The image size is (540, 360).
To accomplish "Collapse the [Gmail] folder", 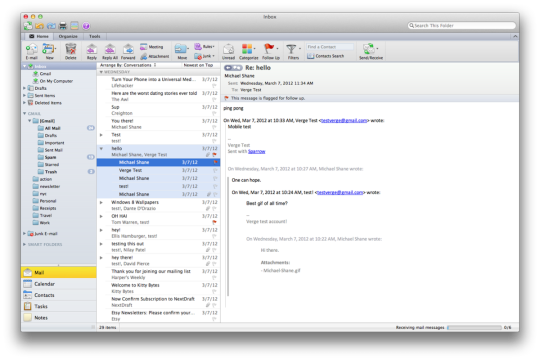I will pos(30,121).
